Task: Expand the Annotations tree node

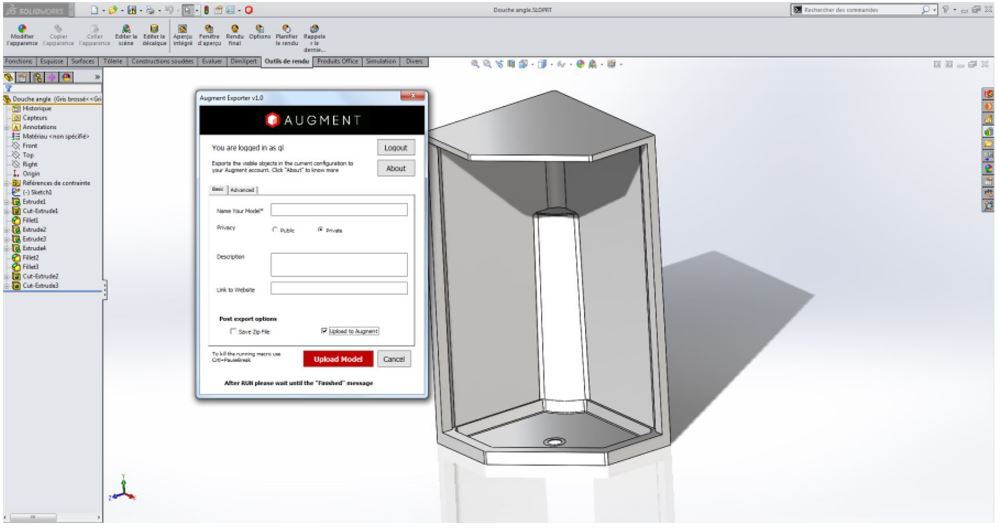Action: point(7,127)
